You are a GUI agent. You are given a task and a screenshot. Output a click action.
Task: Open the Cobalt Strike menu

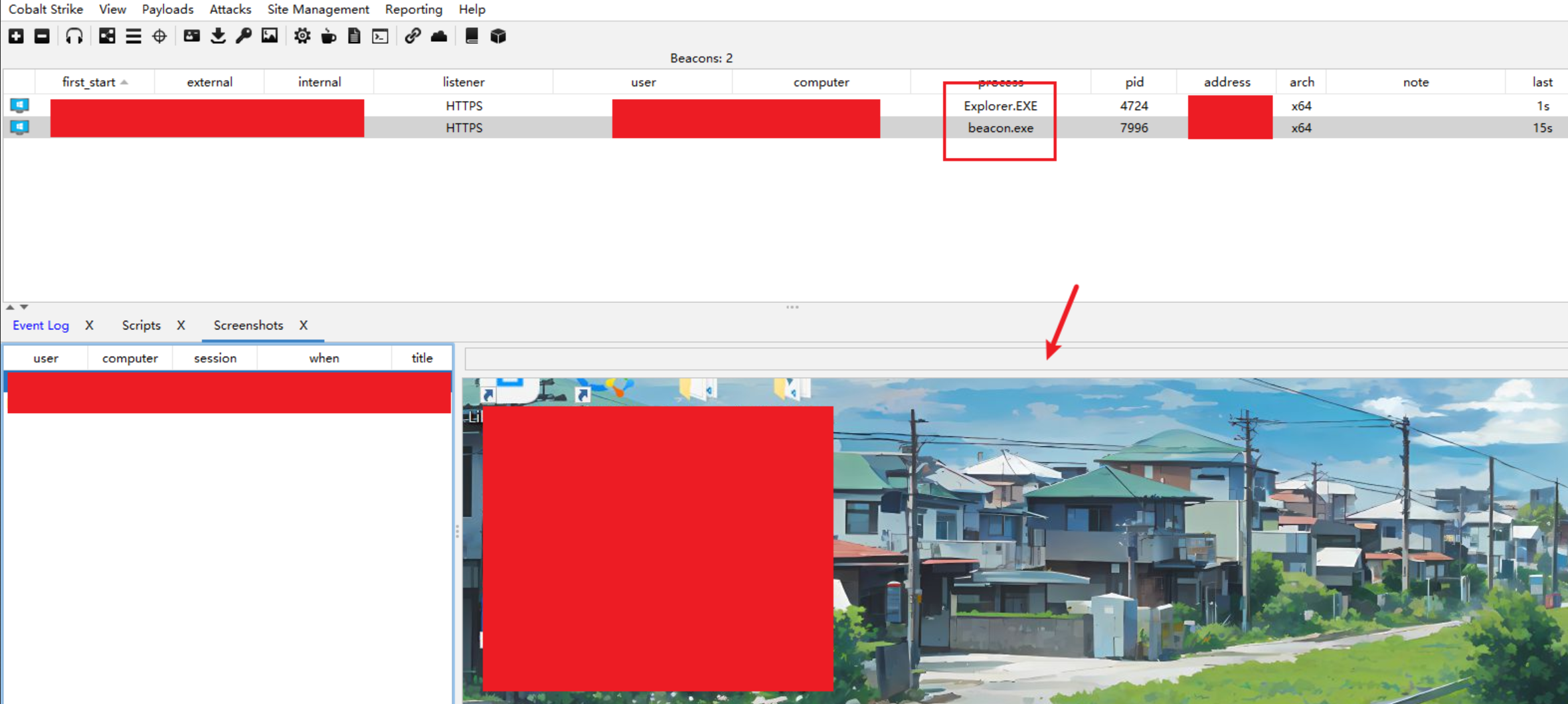click(46, 9)
